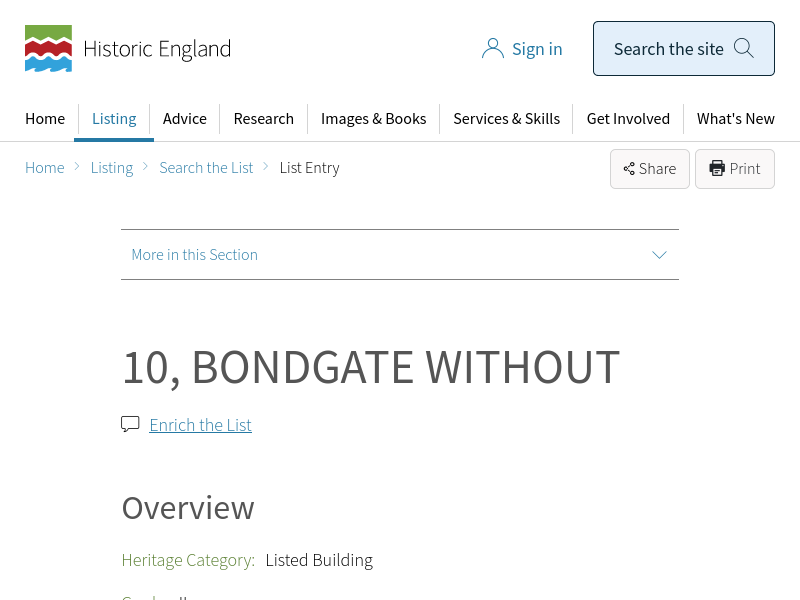Open the Get Involved menu
Image resolution: width=800 pixels, height=600 pixels.
click(628, 118)
